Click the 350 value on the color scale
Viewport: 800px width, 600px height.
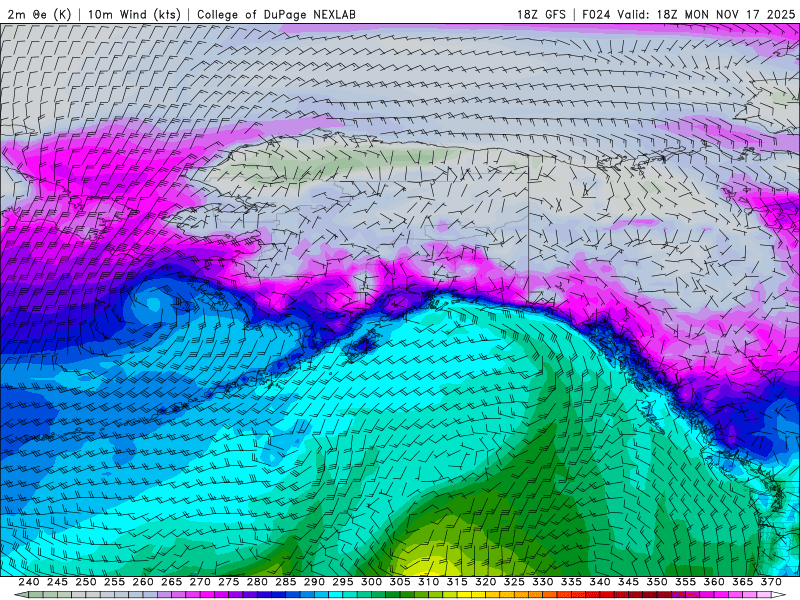(658, 582)
